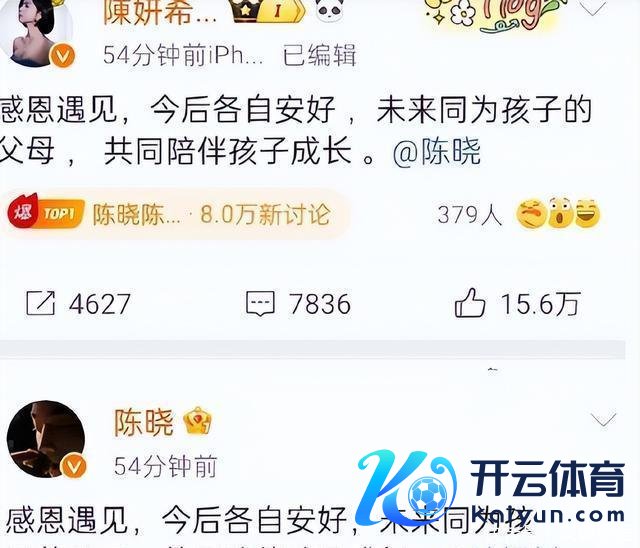Screen dimensions: 640x548
Task: View edit history via 已编辑 label
Action: click(320, 55)
